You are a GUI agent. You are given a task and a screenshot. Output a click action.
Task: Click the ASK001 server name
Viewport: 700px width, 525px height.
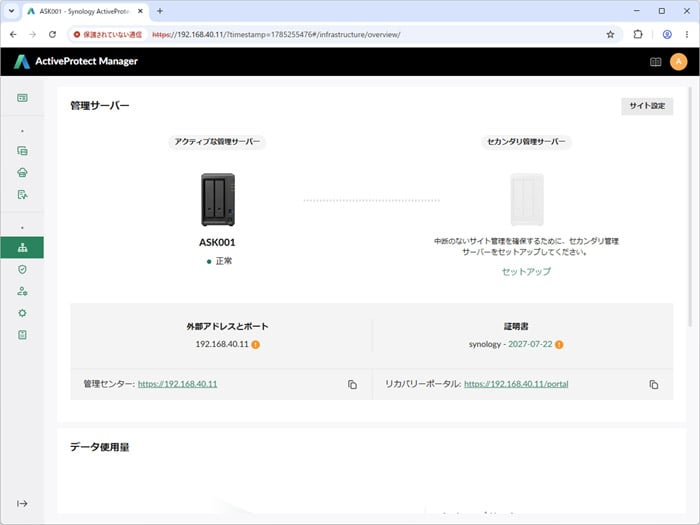click(217, 242)
